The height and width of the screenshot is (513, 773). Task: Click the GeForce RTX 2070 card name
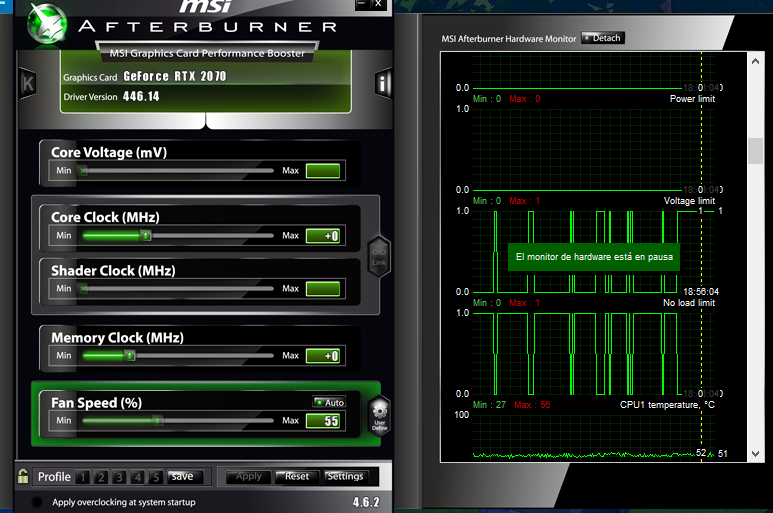pos(175,76)
